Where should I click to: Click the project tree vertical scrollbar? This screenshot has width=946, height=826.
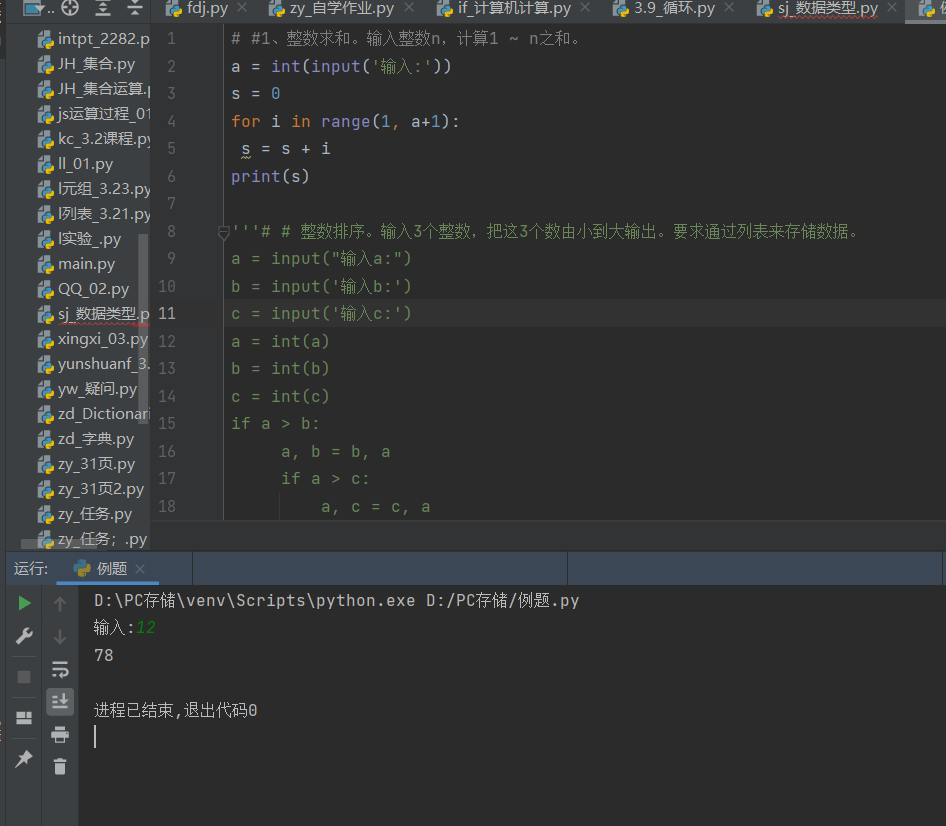[x=143, y=330]
